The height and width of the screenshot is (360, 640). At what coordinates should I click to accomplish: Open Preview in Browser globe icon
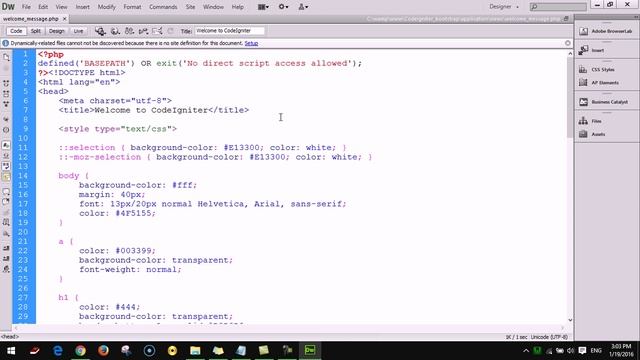click(115, 31)
